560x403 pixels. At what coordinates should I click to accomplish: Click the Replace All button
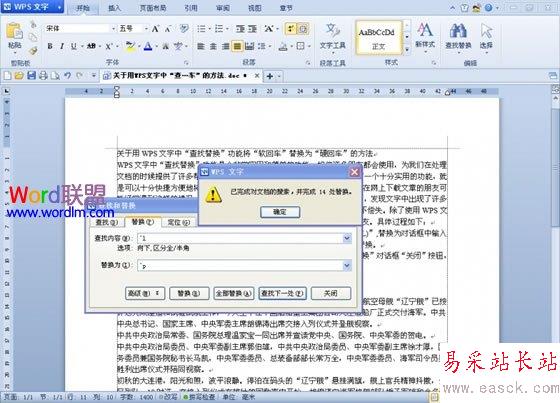pyautogui.click(x=234, y=293)
